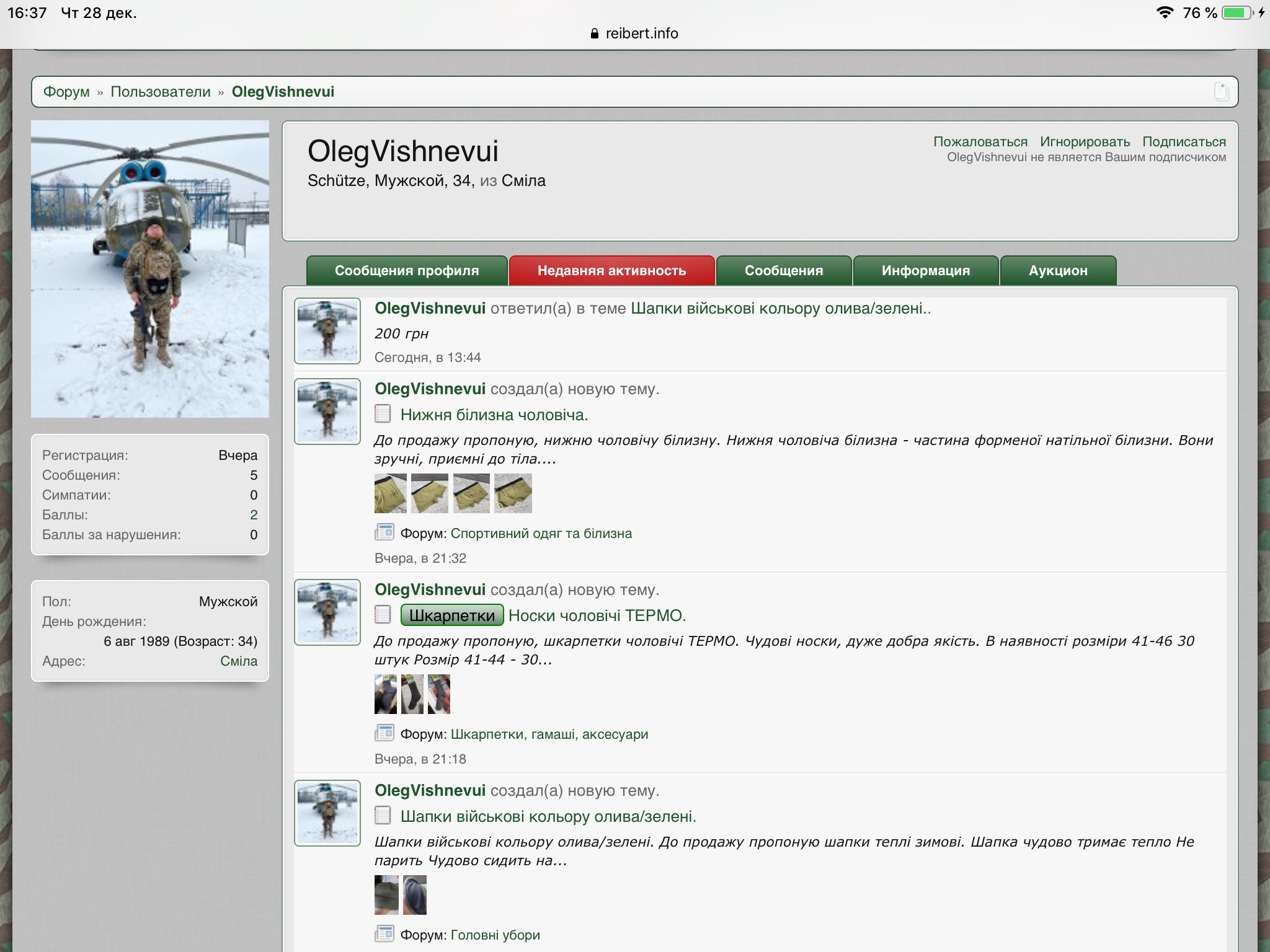Click the thread icon next to Шапки військові topic
The image size is (1270, 952).
(383, 816)
